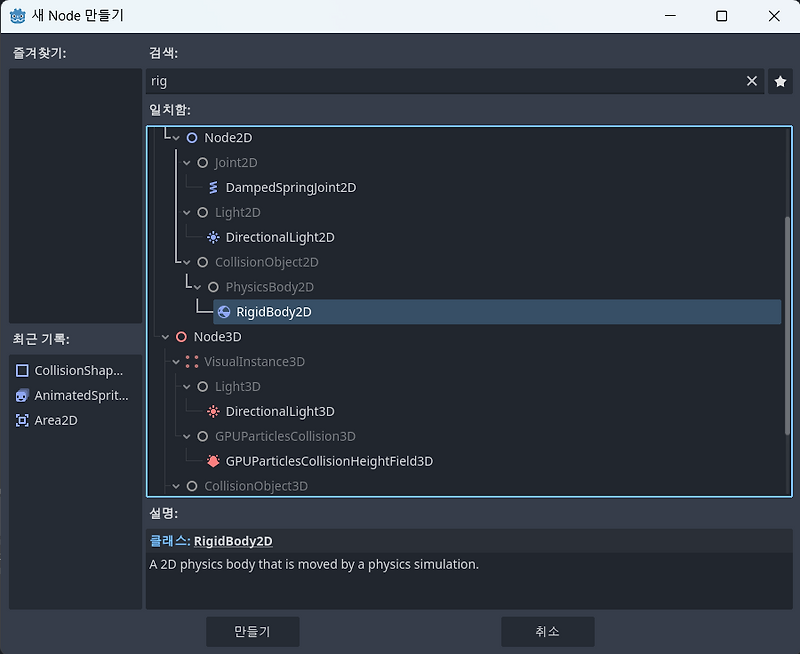This screenshot has width=800, height=654.
Task: Click the DirectionalLight2D sun icon
Action: click(x=211, y=237)
